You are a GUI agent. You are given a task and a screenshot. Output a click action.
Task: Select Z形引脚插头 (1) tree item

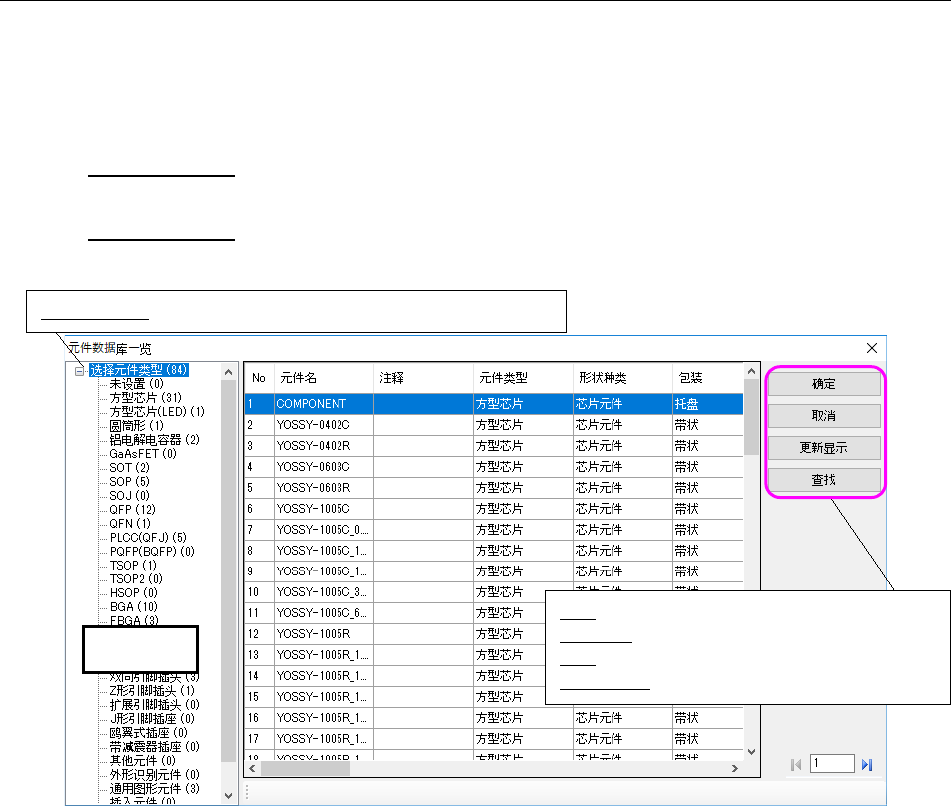tap(152, 691)
